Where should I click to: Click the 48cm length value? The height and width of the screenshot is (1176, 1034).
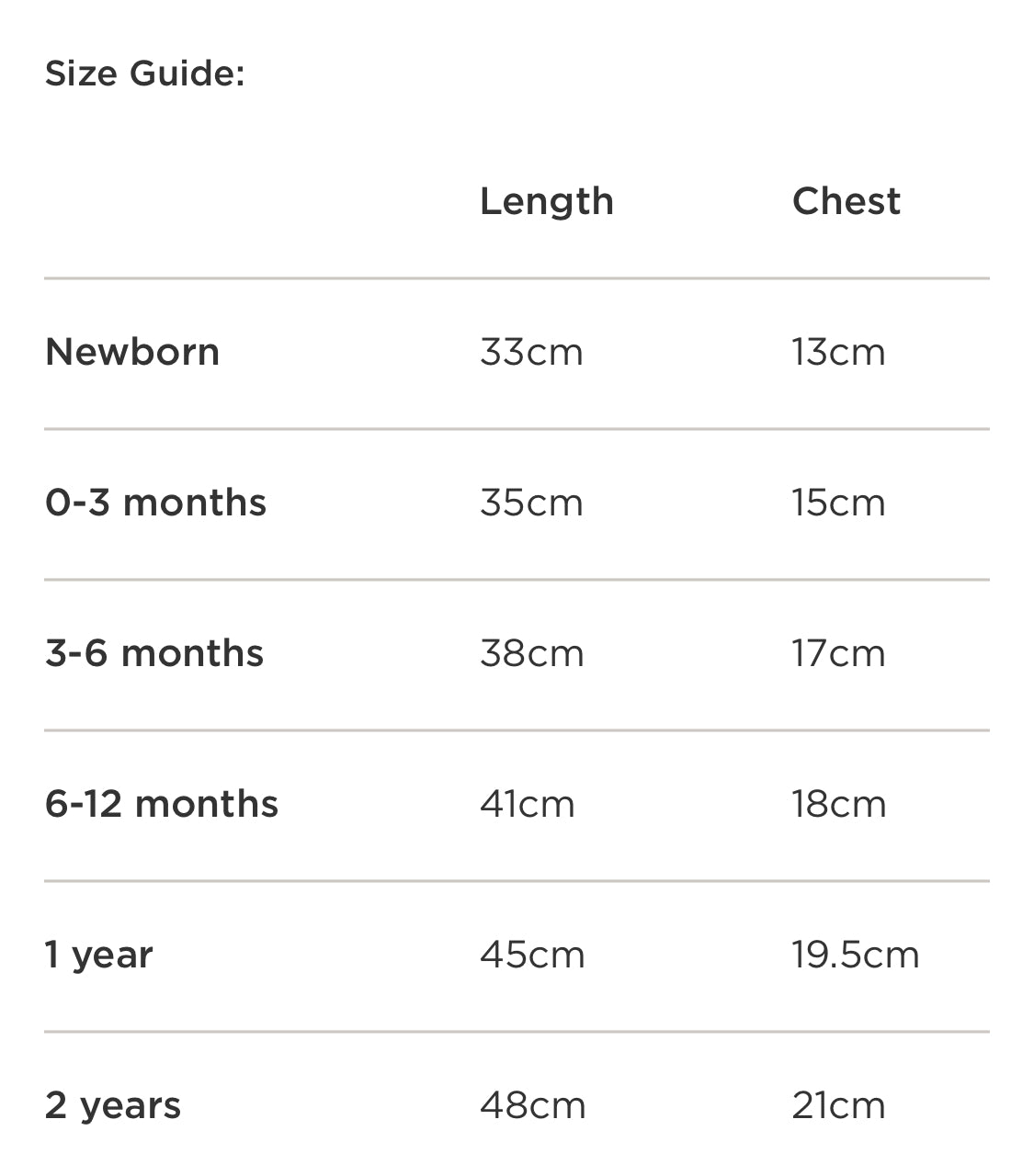532,1105
